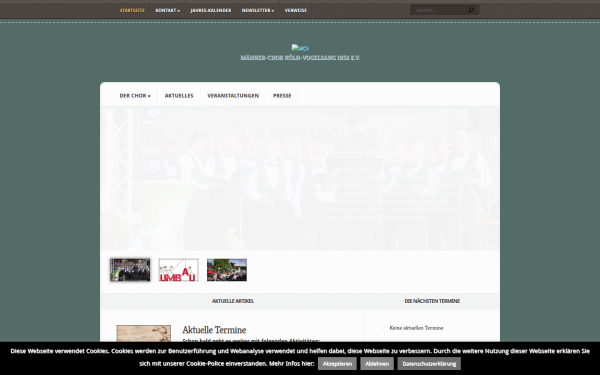This screenshot has width=600, height=375.
Task: Click the Keine aktuellen Termine text
Action: [x=416, y=328]
